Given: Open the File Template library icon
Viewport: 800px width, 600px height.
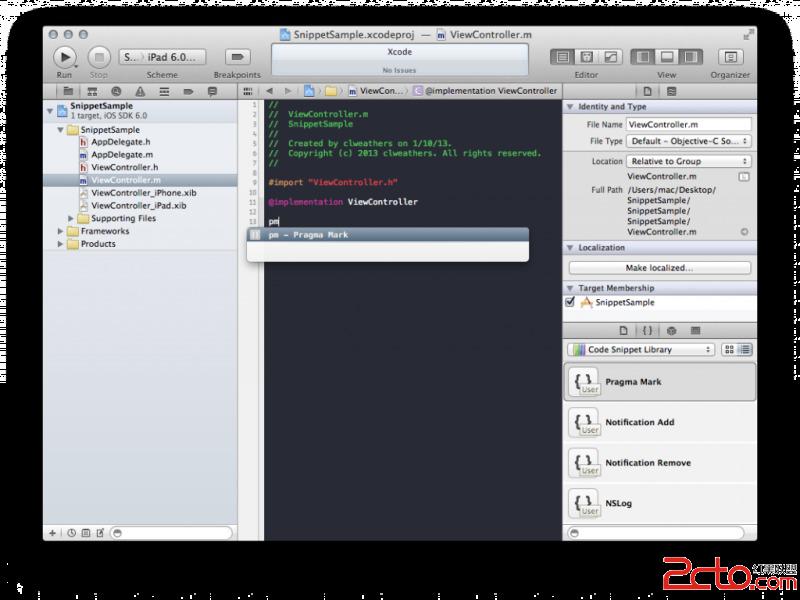Looking at the screenshot, I should click(623, 330).
